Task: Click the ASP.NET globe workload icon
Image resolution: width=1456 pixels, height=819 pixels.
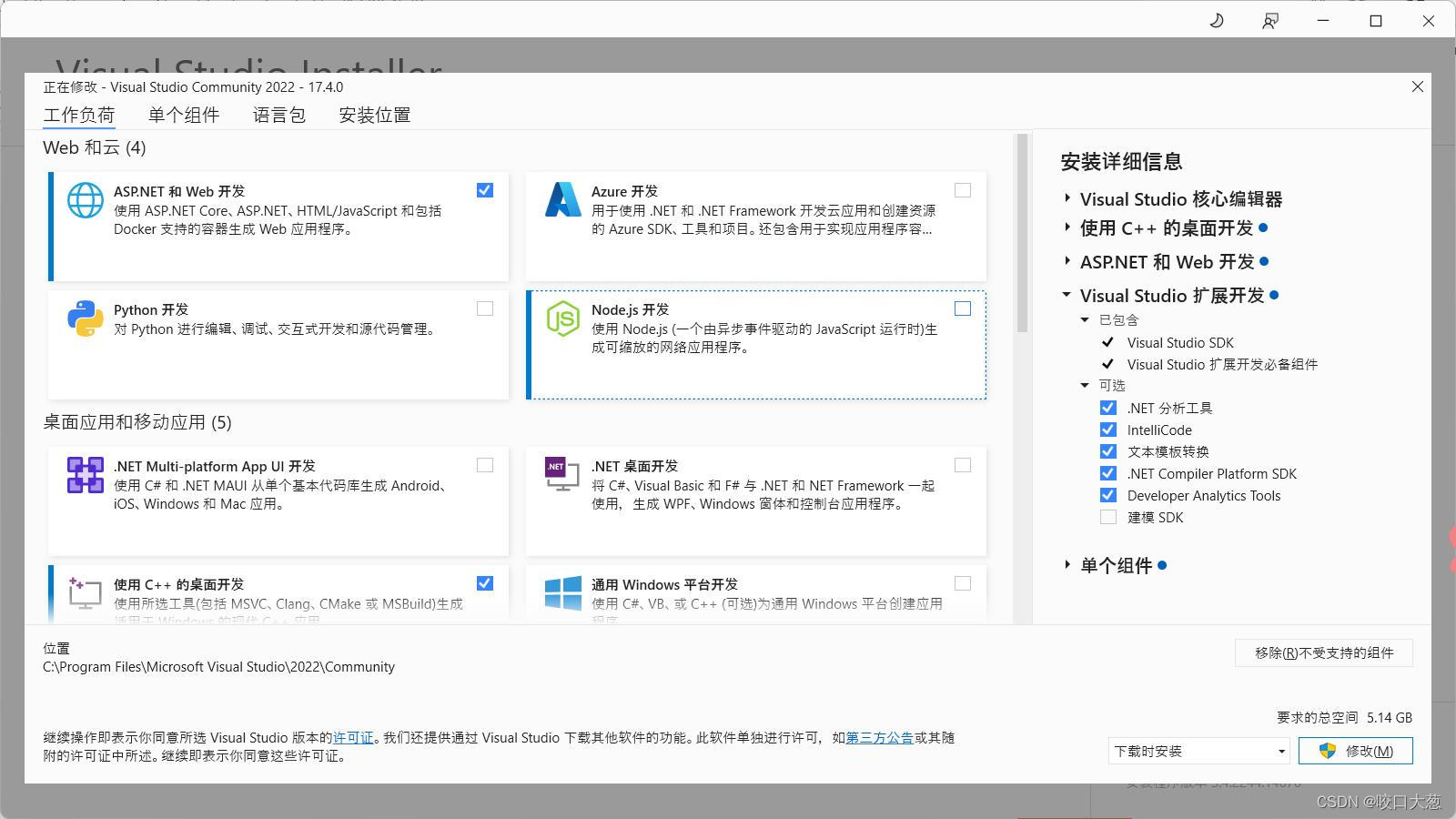Action: point(86,200)
